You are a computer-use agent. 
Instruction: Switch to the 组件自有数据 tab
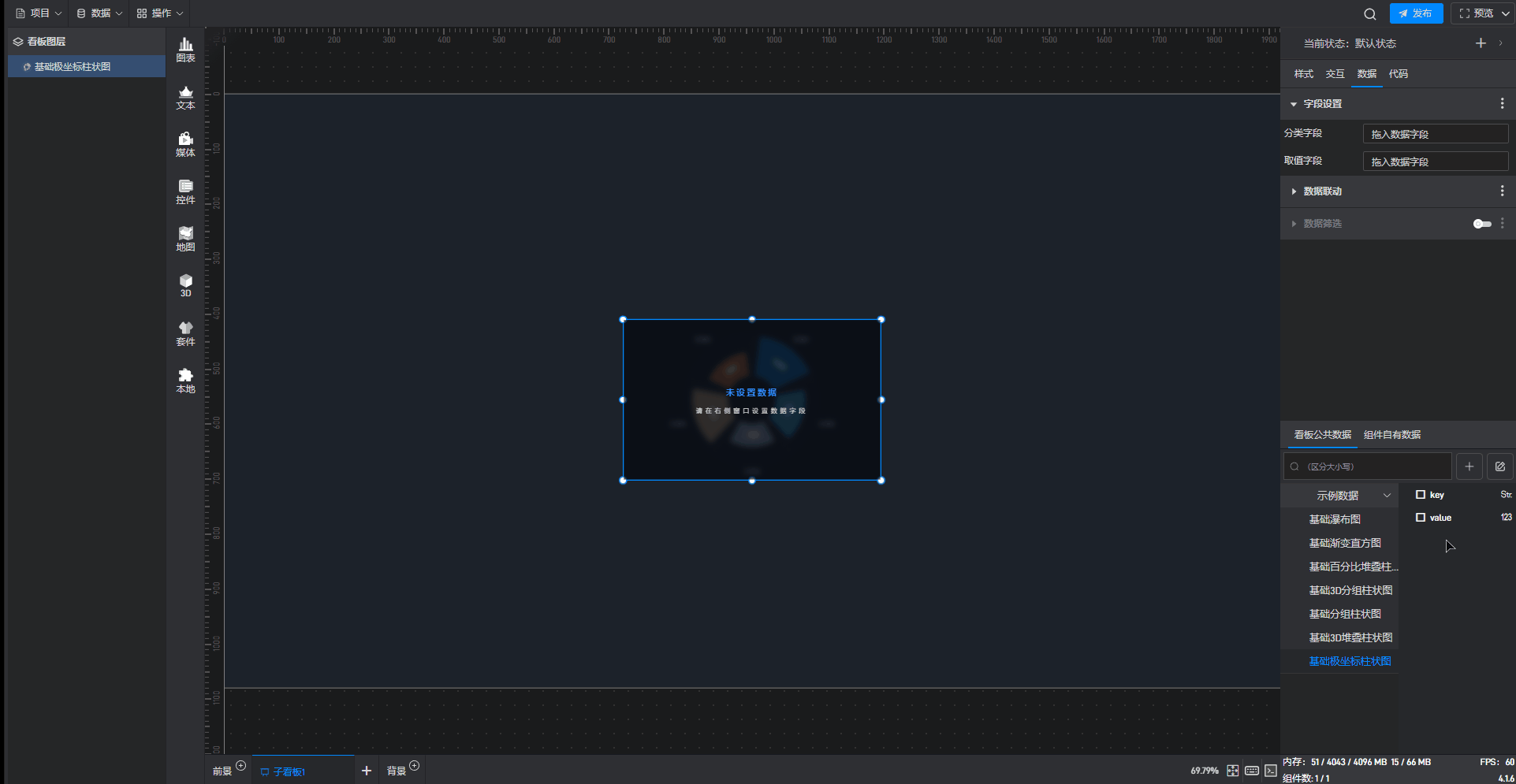[1392, 435]
